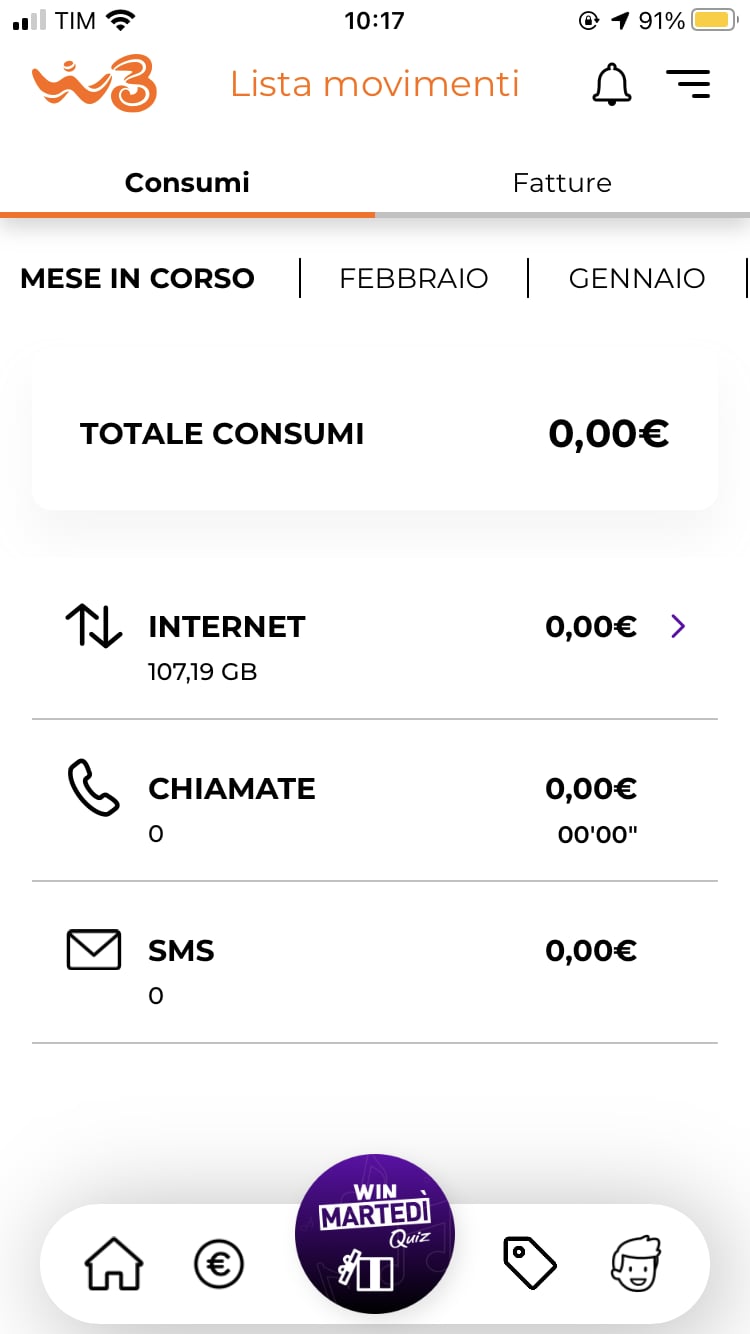Go to the home screen
This screenshot has width=750, height=1334.
click(x=113, y=1264)
